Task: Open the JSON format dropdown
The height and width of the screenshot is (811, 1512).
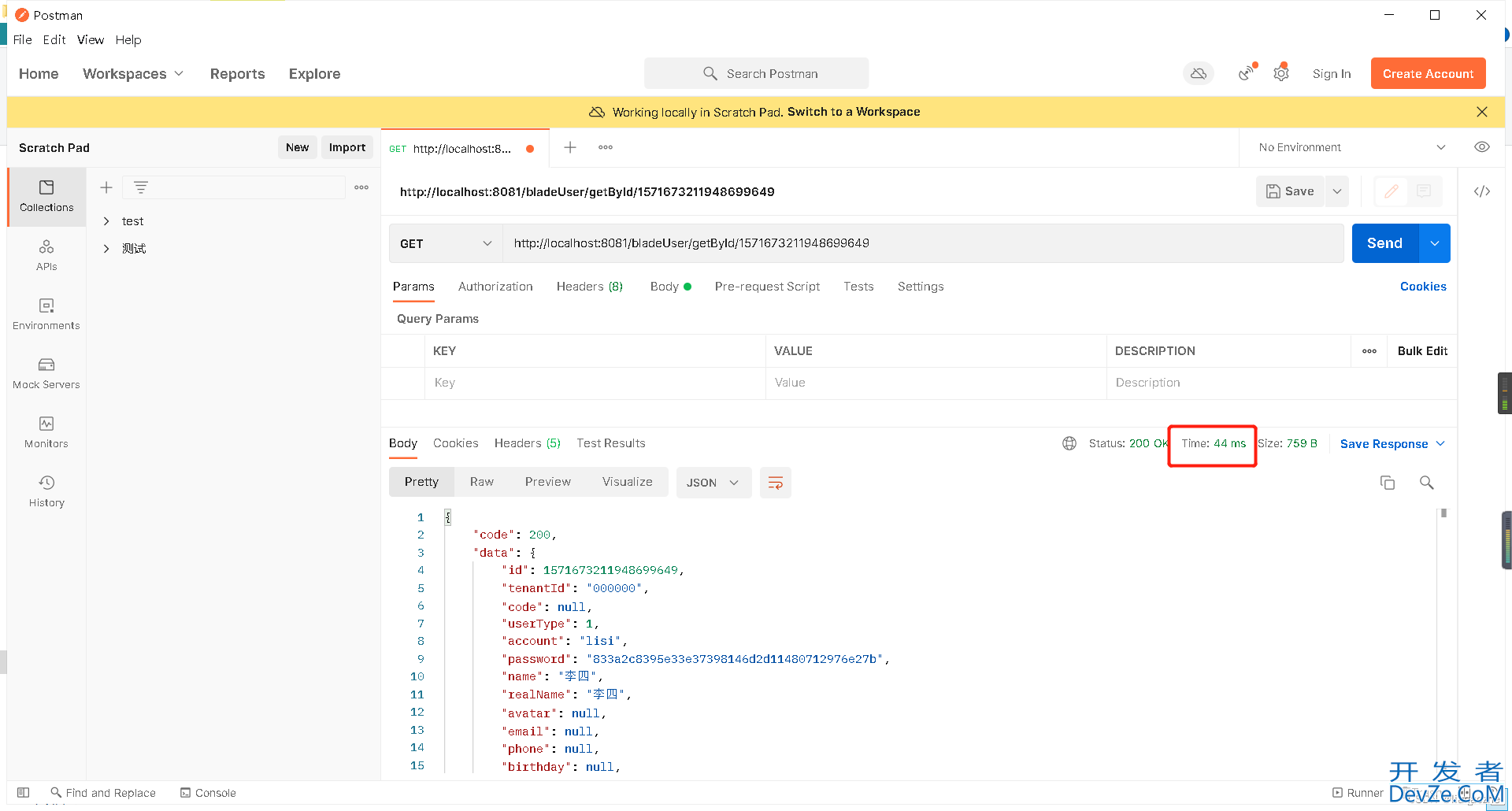Action: point(713,483)
